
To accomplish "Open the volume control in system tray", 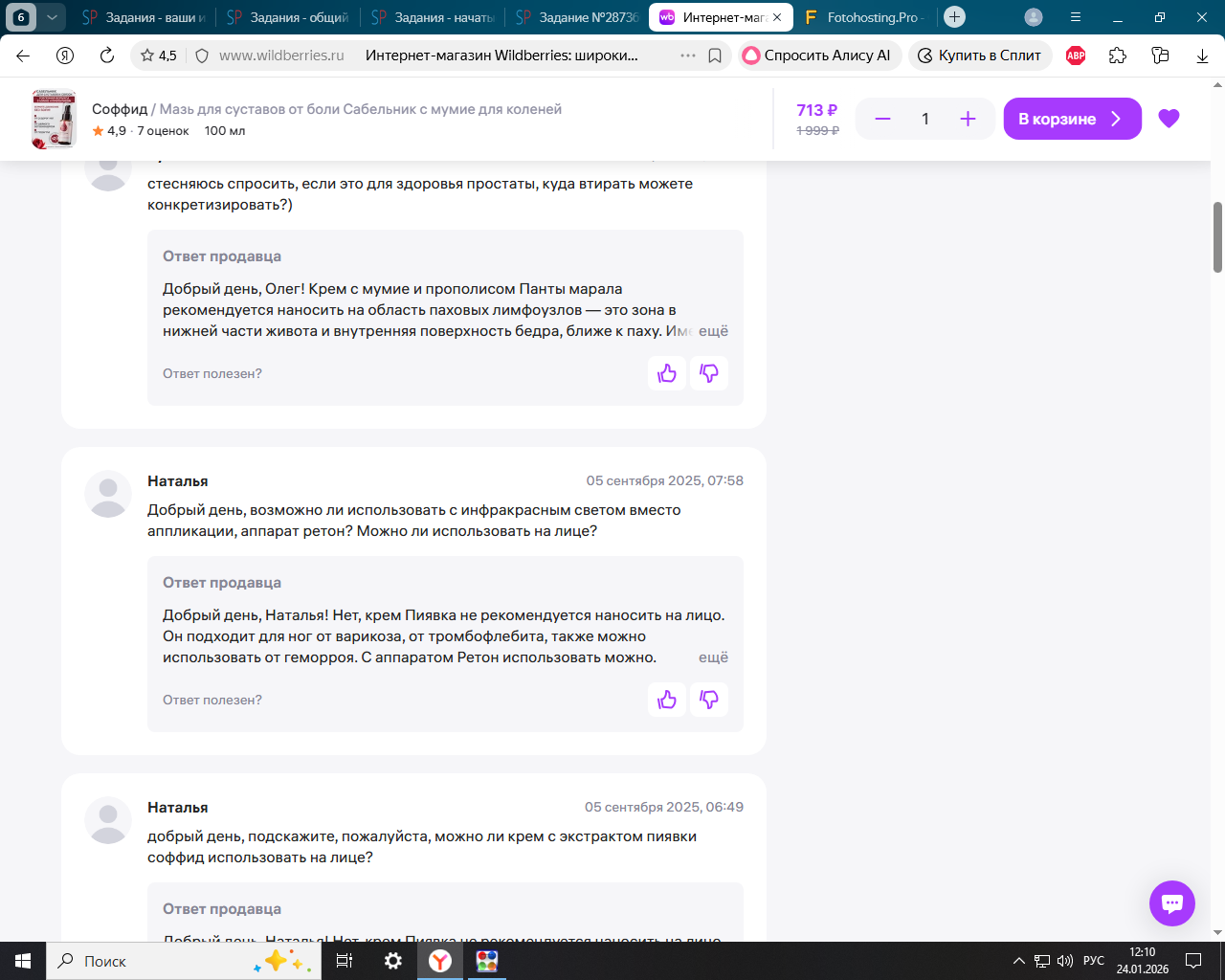I will (1065, 961).
